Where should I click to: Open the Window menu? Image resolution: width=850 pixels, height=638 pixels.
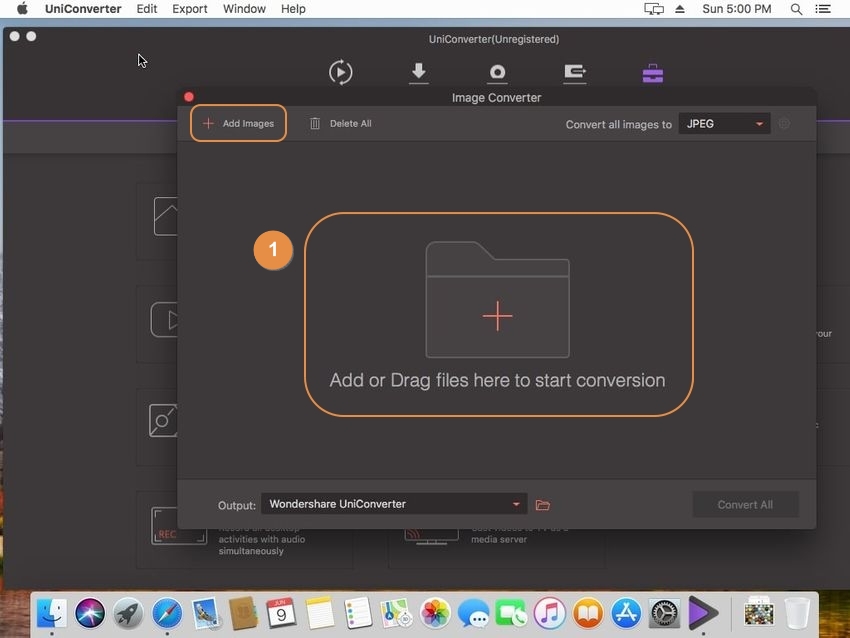tap(244, 9)
